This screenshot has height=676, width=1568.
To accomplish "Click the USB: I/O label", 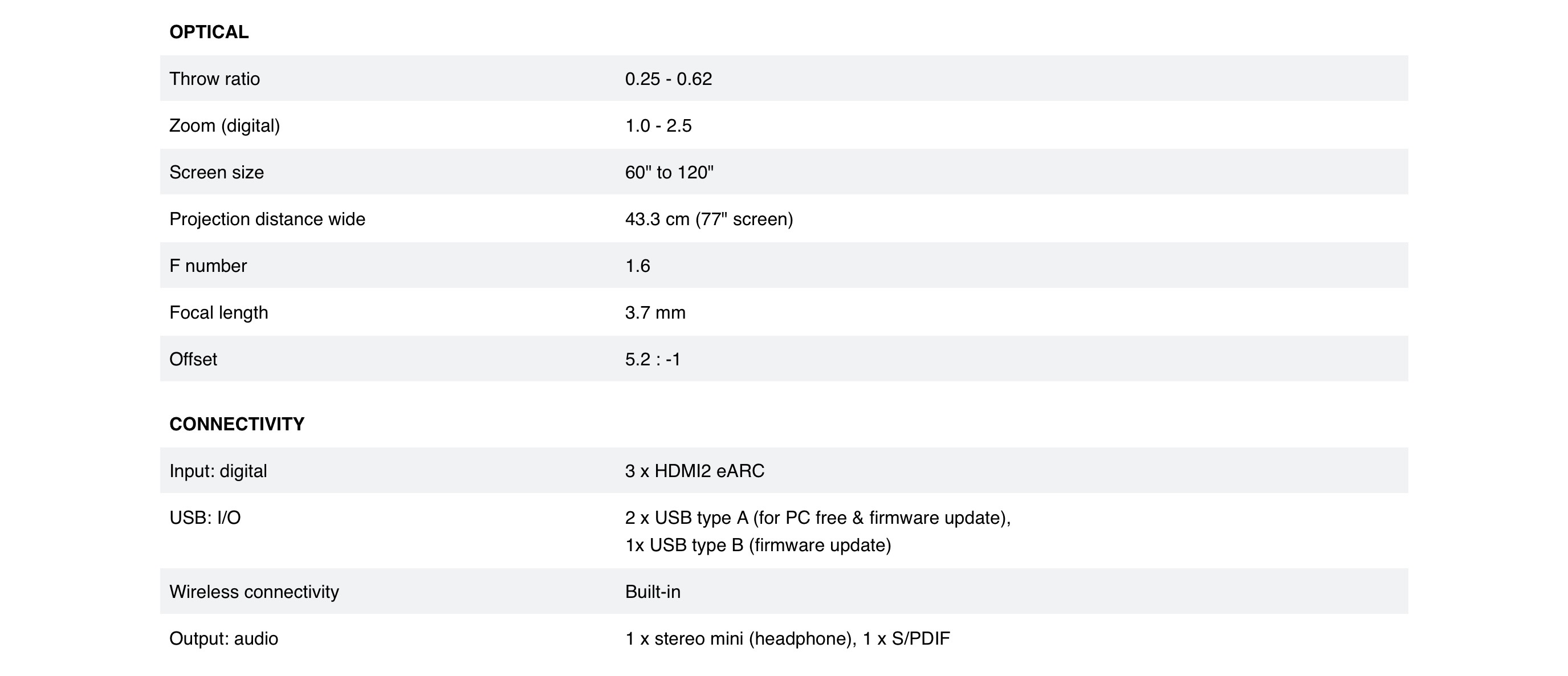I will coord(205,518).
